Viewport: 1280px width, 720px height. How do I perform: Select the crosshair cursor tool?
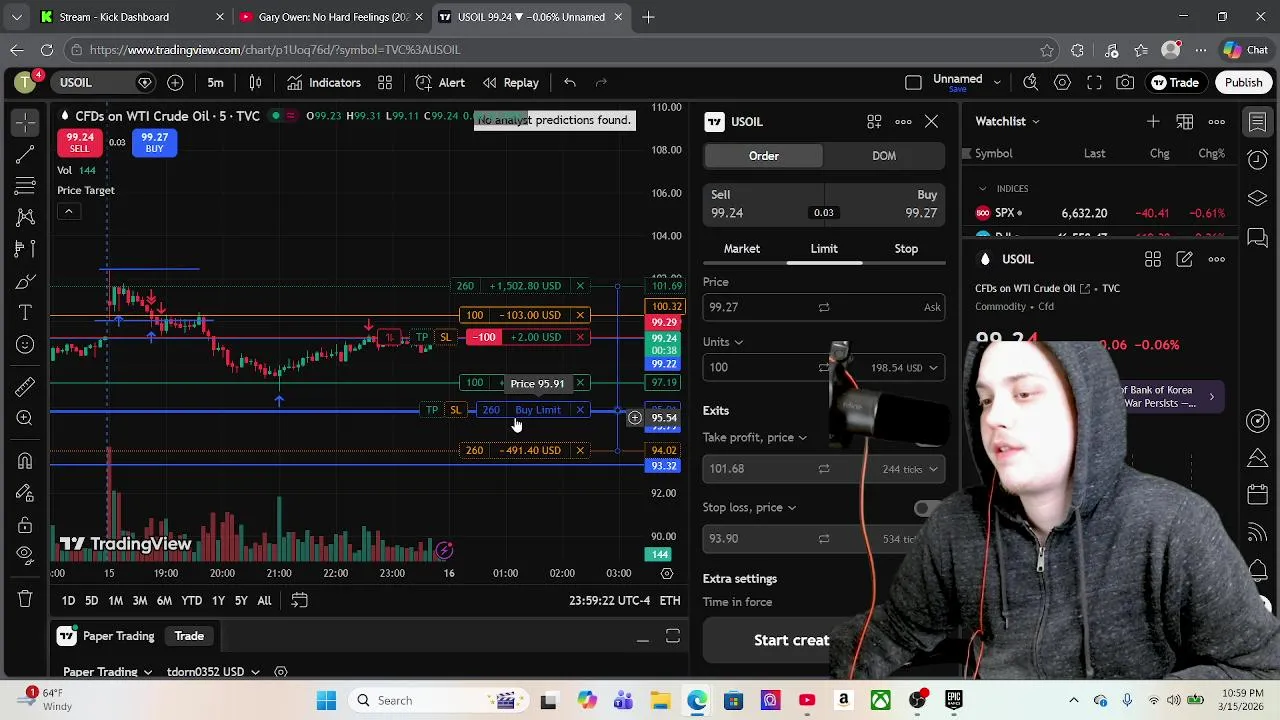coord(25,122)
